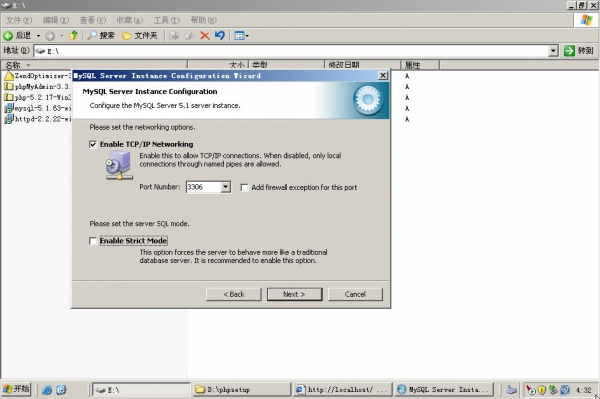Check Enable Strict Mode

[x=93, y=241]
